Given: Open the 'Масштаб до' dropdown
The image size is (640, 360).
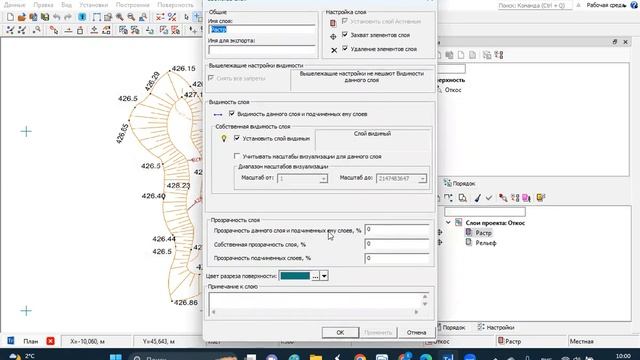Looking at the screenshot, I should coord(422,179).
